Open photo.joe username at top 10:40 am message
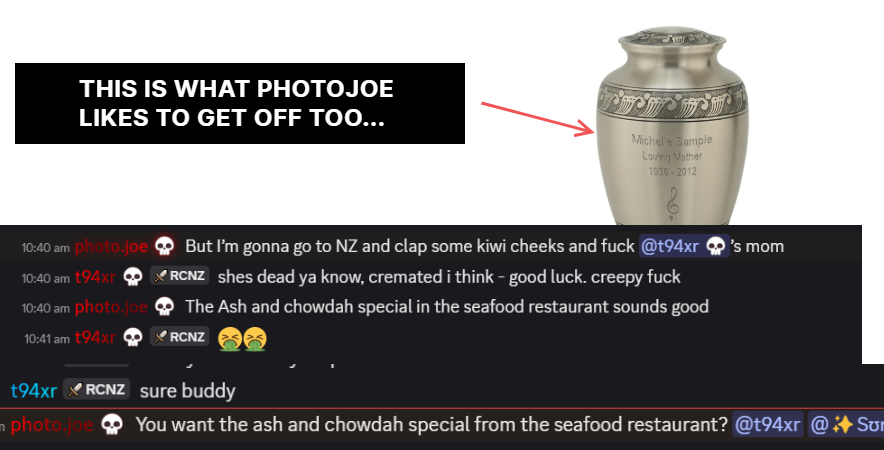The height and width of the screenshot is (450, 884). pyautogui.click(x=111, y=246)
